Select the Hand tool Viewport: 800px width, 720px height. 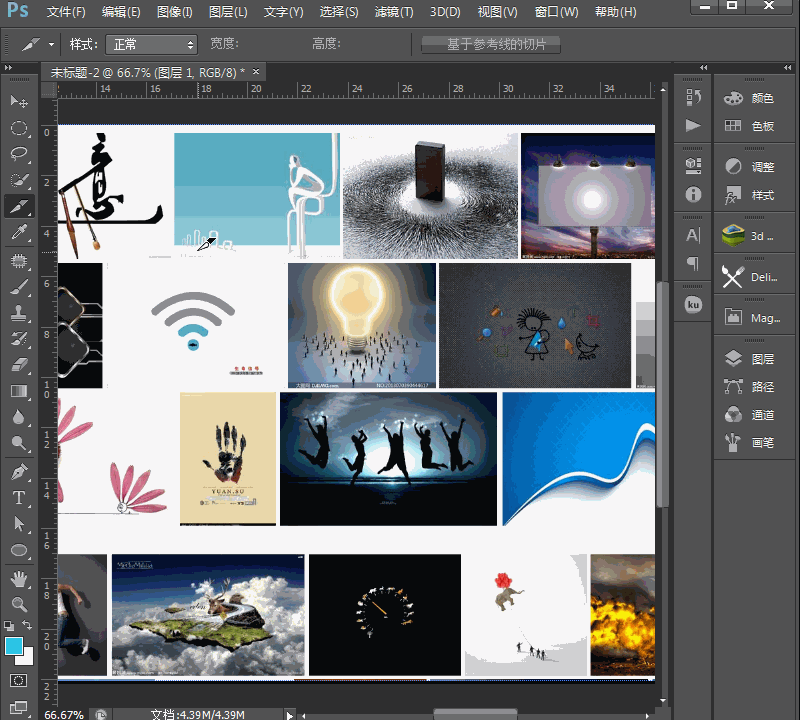(x=19, y=579)
